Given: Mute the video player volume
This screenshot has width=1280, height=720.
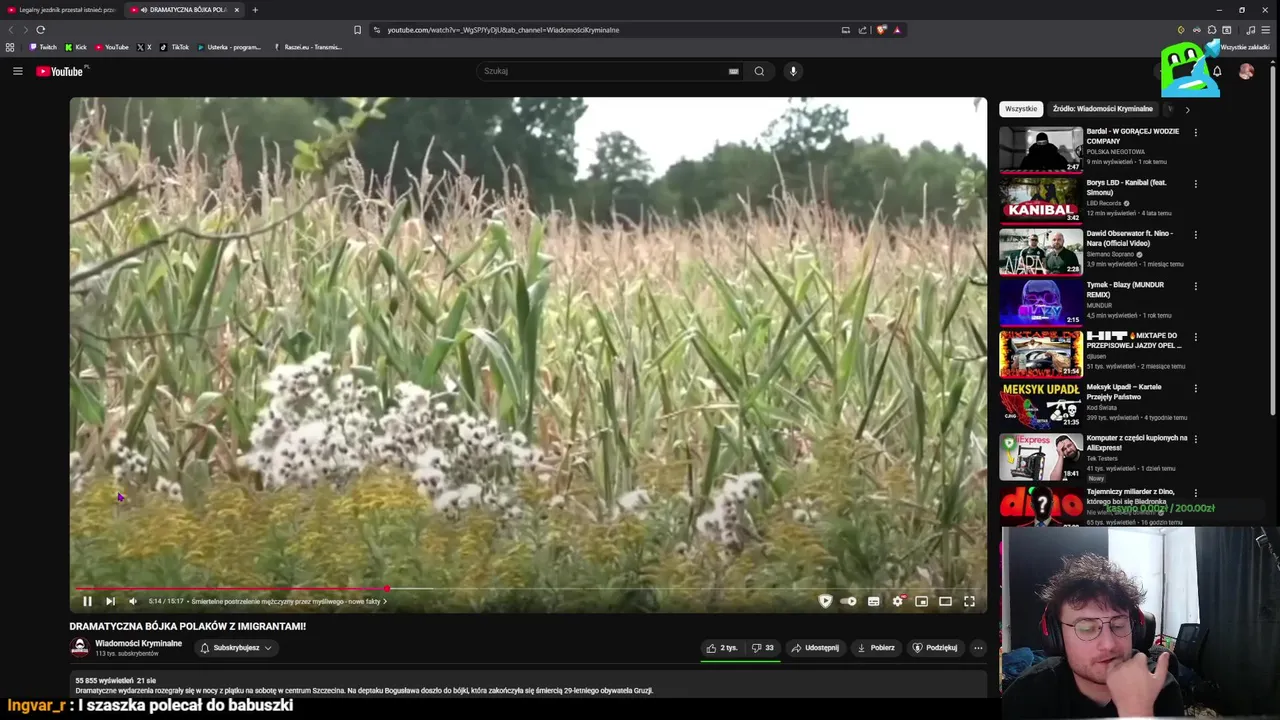Looking at the screenshot, I should [132, 601].
